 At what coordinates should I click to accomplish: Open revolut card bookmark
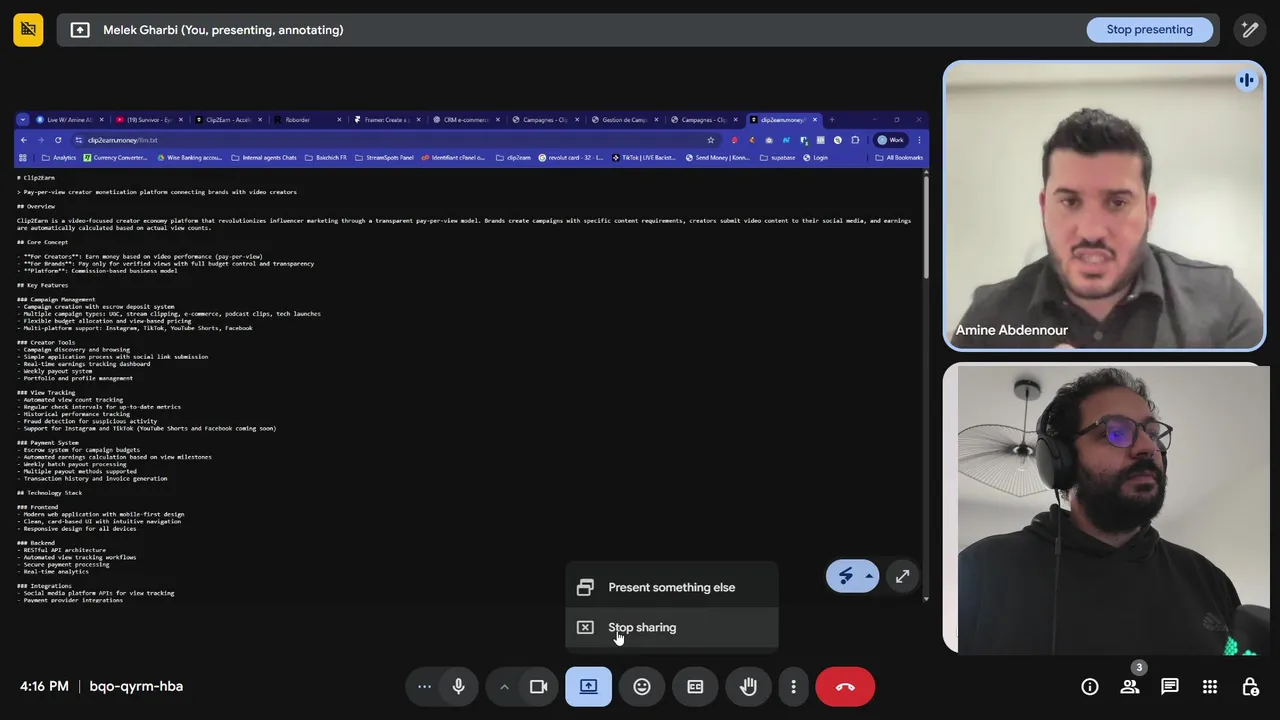pos(571,158)
